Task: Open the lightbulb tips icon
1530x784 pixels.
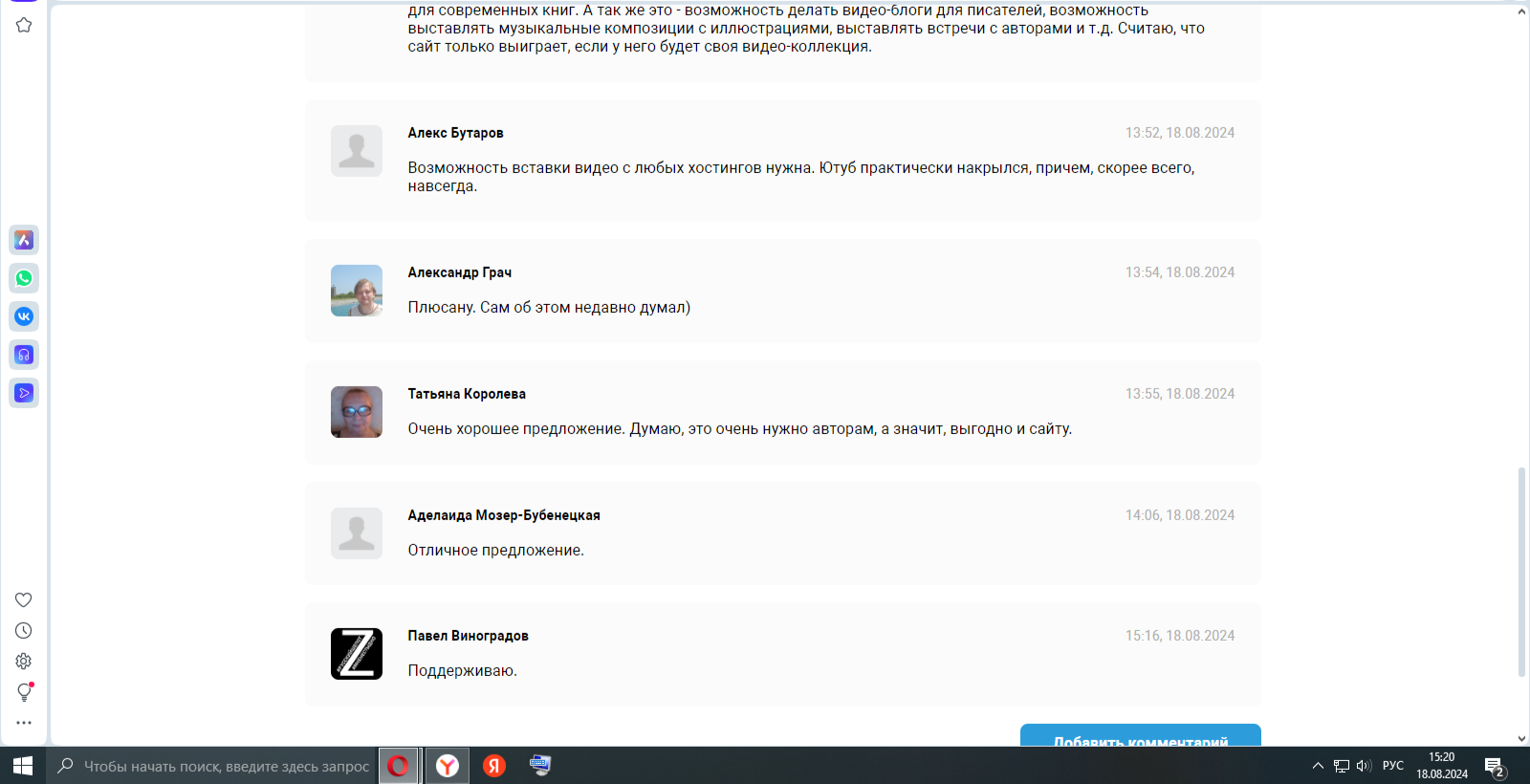Action: tap(24, 692)
